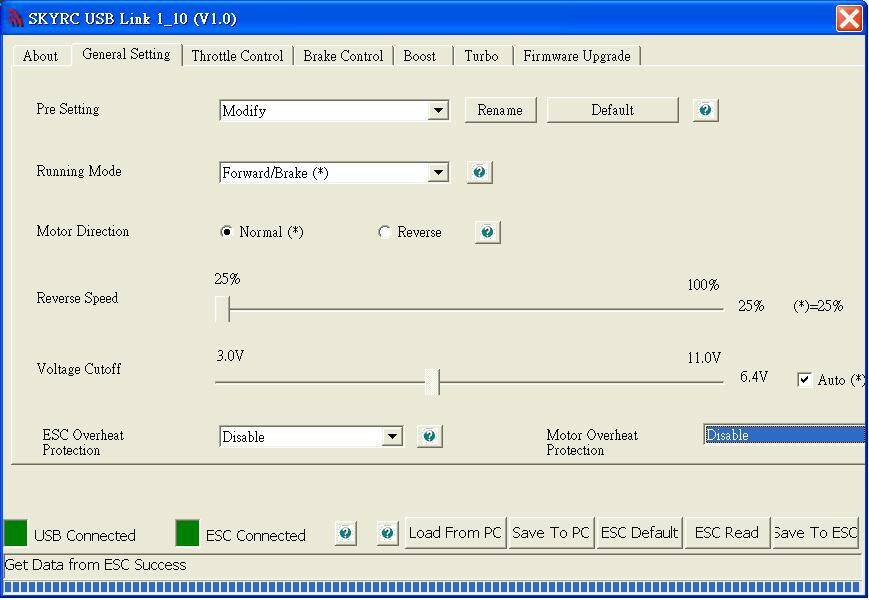The width and height of the screenshot is (869, 600).
Task: Click green ESC Connected status indicator
Action: click(187, 532)
